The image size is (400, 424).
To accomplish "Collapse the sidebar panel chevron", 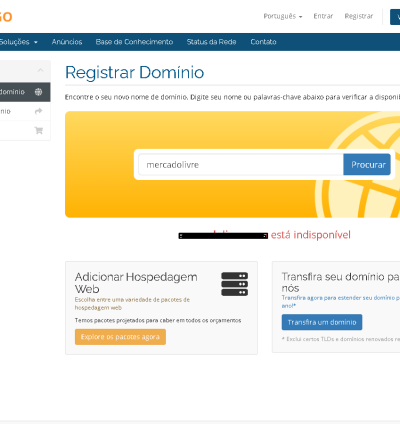I will tap(40, 70).
